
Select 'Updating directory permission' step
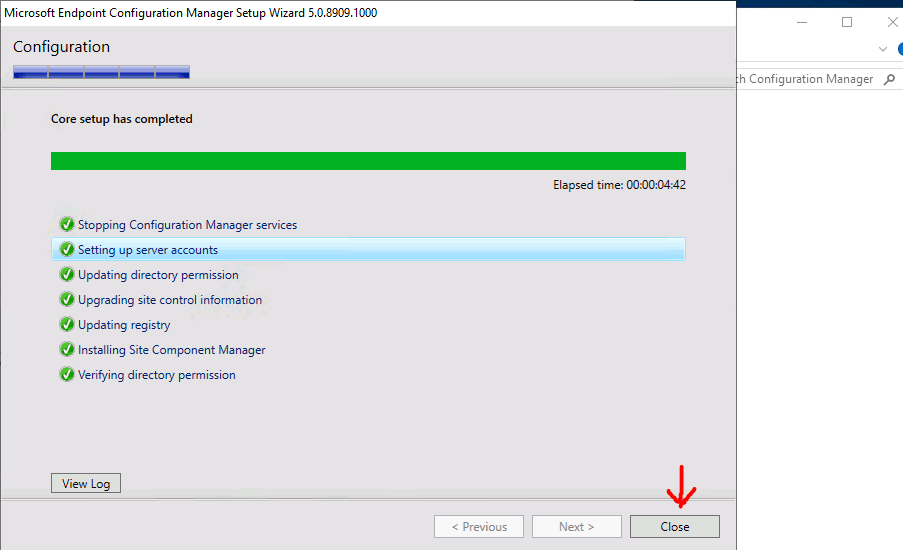158,275
